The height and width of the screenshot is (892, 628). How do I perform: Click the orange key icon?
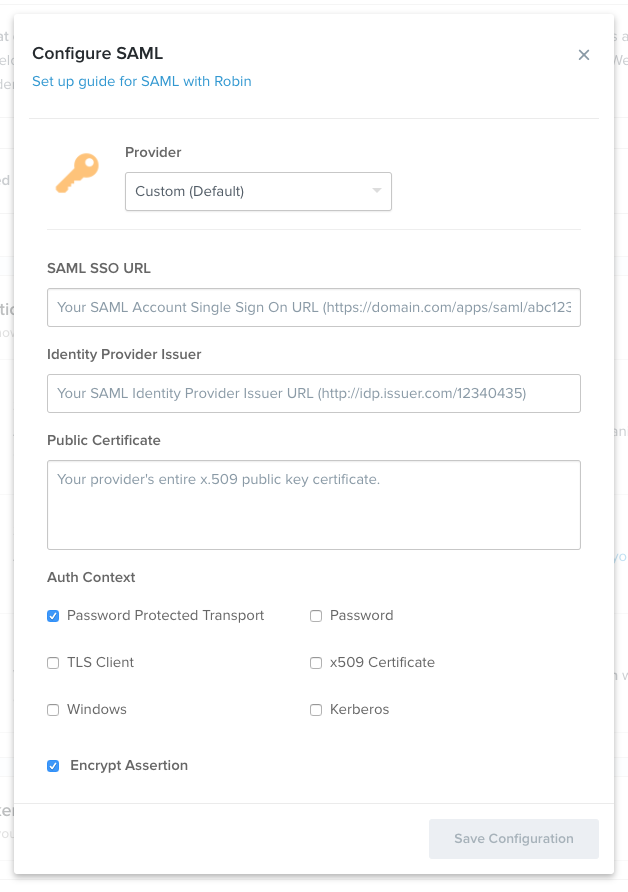[77, 172]
